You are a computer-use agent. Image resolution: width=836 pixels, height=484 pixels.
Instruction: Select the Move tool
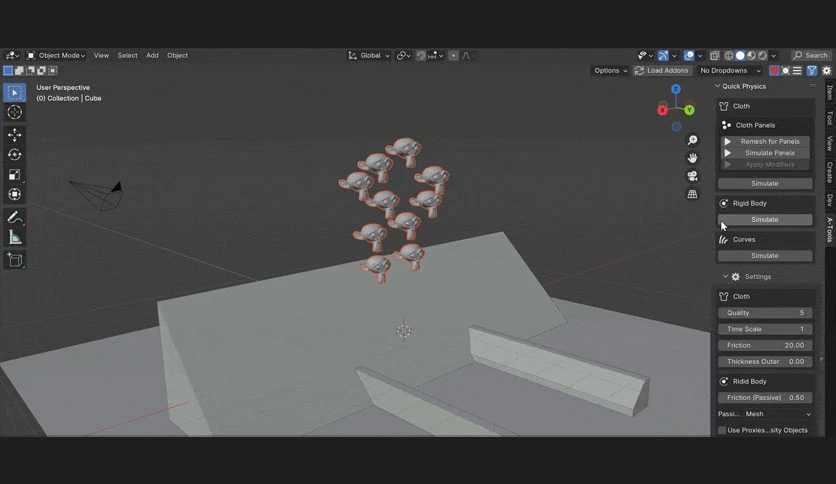tap(14, 135)
